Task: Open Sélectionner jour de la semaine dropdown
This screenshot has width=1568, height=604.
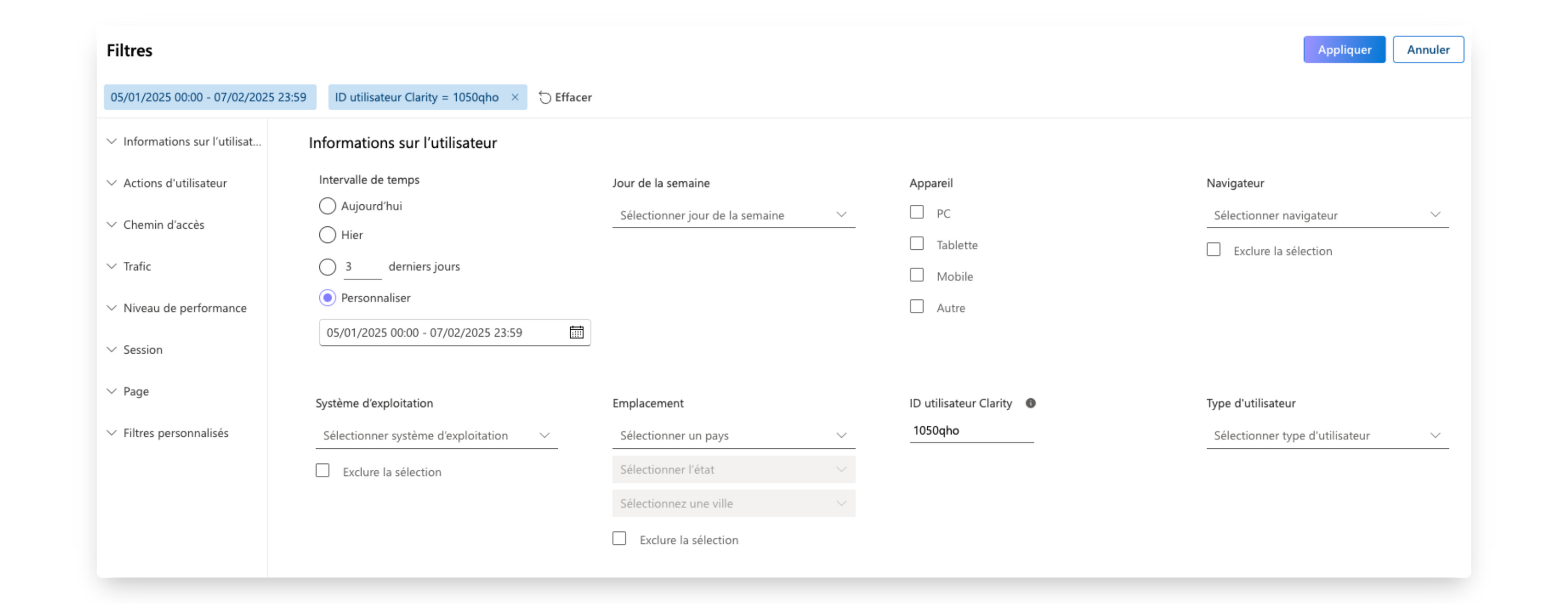Action: (x=733, y=215)
